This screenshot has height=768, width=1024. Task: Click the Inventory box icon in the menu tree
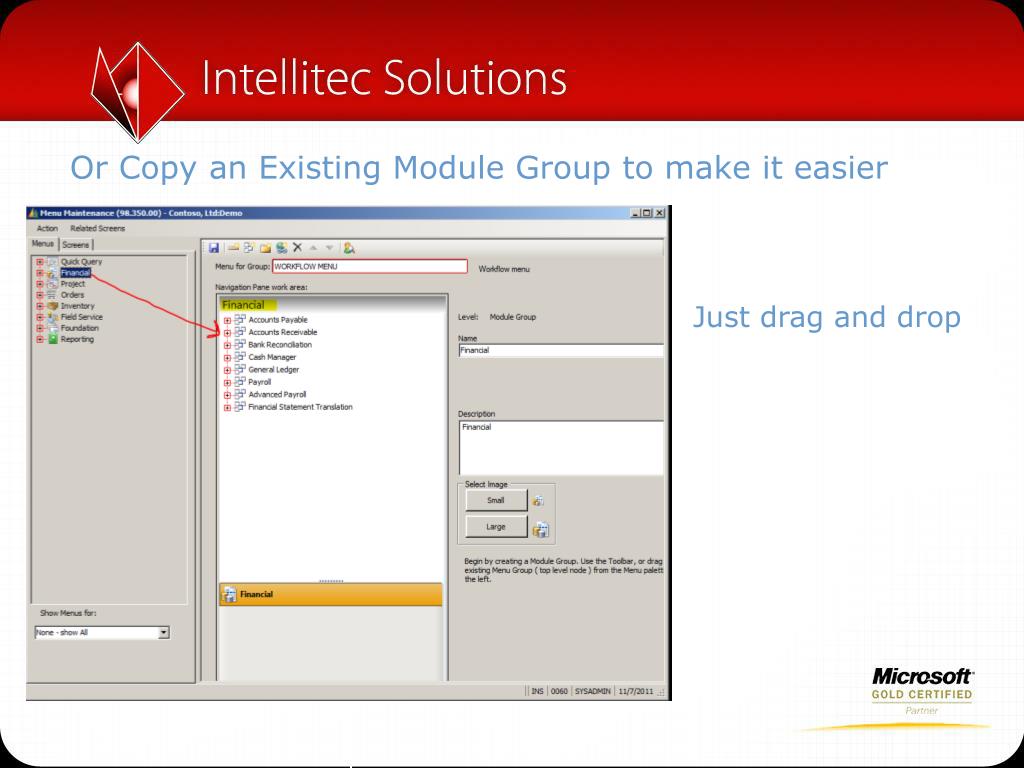(x=52, y=306)
